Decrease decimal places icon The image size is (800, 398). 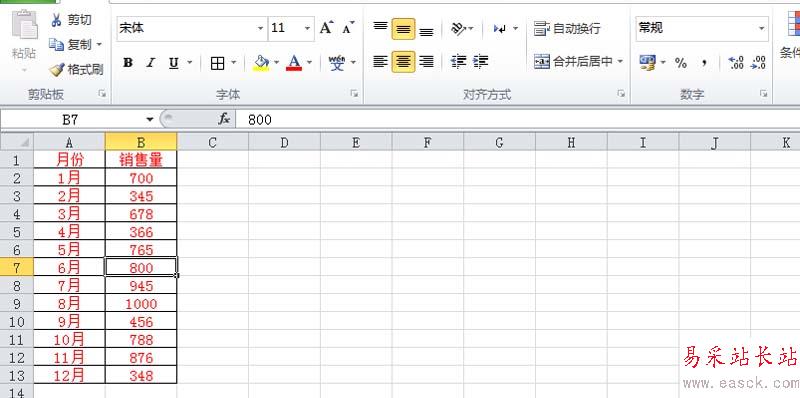pyautogui.click(x=759, y=63)
